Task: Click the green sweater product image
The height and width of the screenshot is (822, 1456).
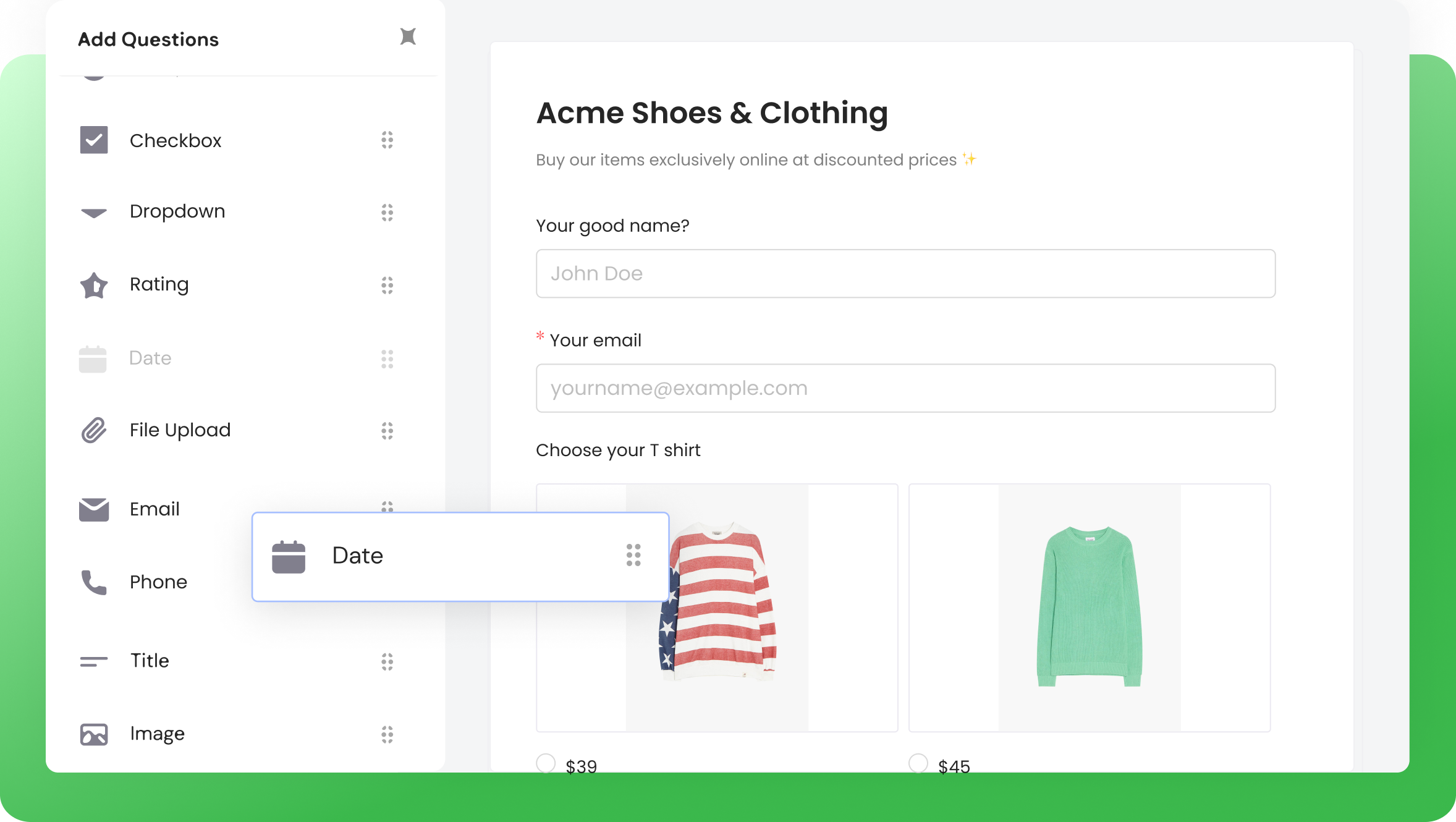Action: 1089,608
